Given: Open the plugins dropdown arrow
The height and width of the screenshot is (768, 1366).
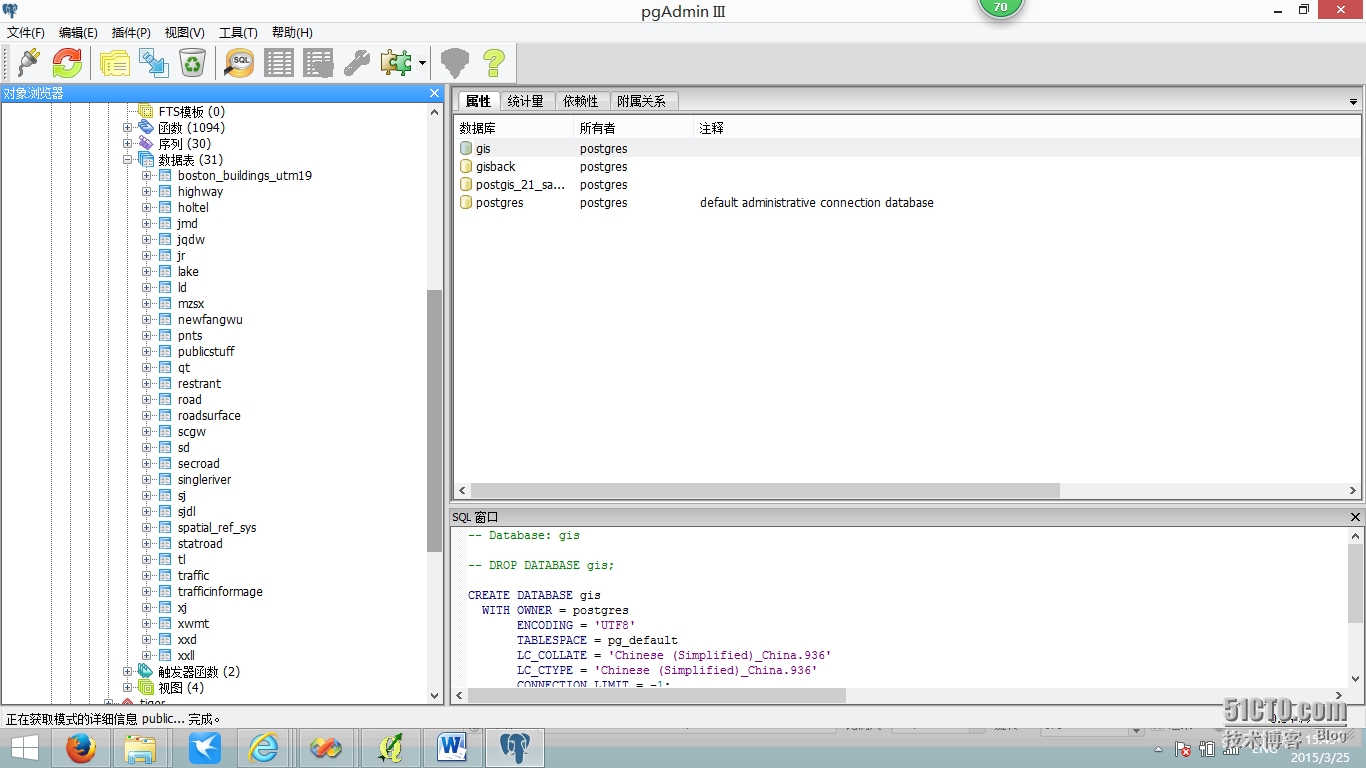Looking at the screenshot, I should (x=422, y=63).
